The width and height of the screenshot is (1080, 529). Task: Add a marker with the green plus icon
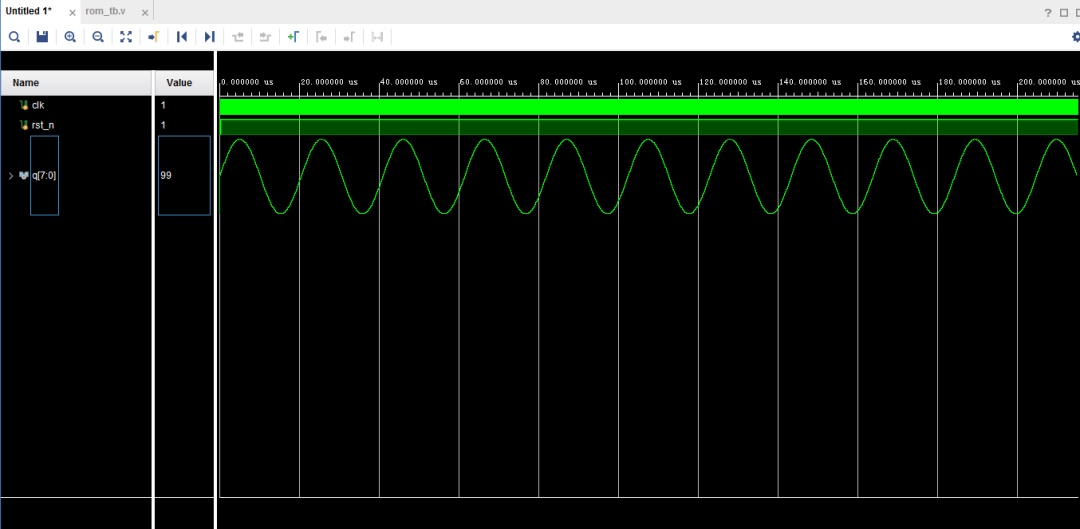pos(293,37)
